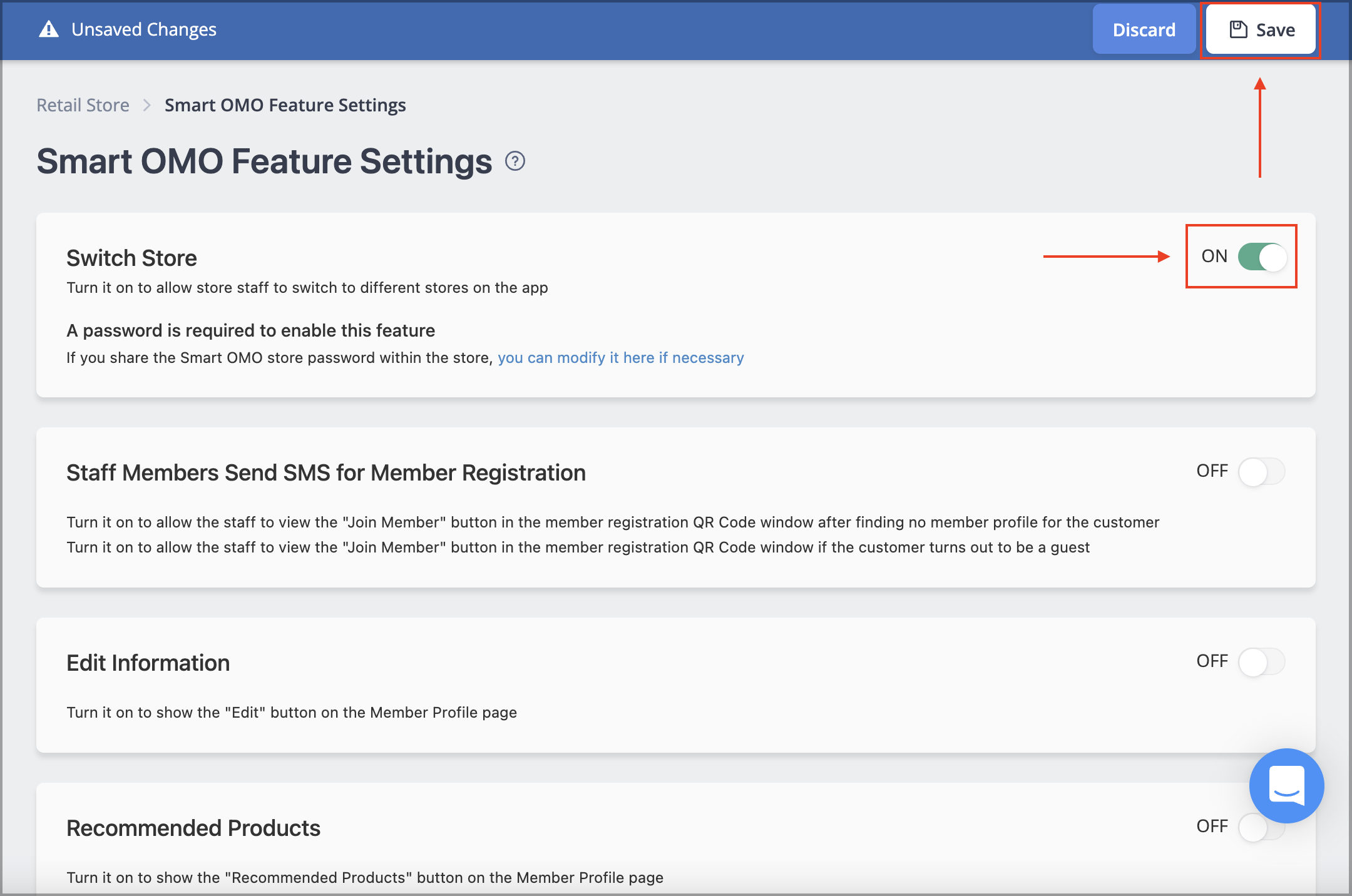The height and width of the screenshot is (896, 1352).
Task: Enable the Recommended Products toggle
Action: 1255,827
